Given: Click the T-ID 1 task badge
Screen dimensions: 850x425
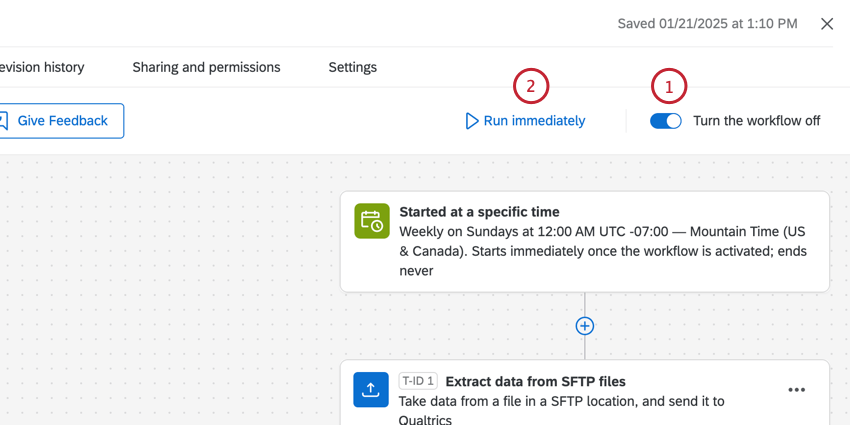Looking at the screenshot, I should point(417,381).
